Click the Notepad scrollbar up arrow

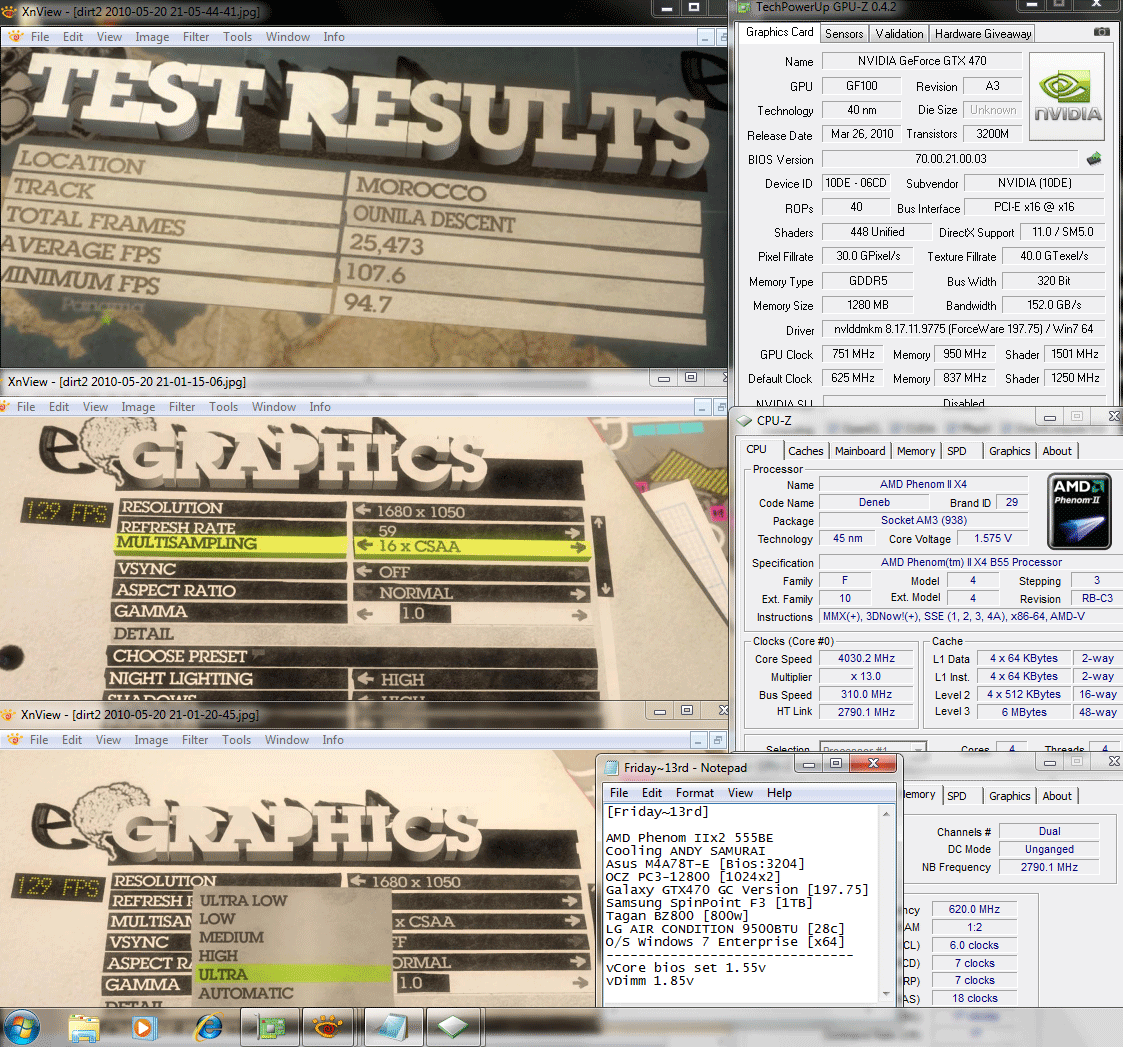(x=887, y=814)
